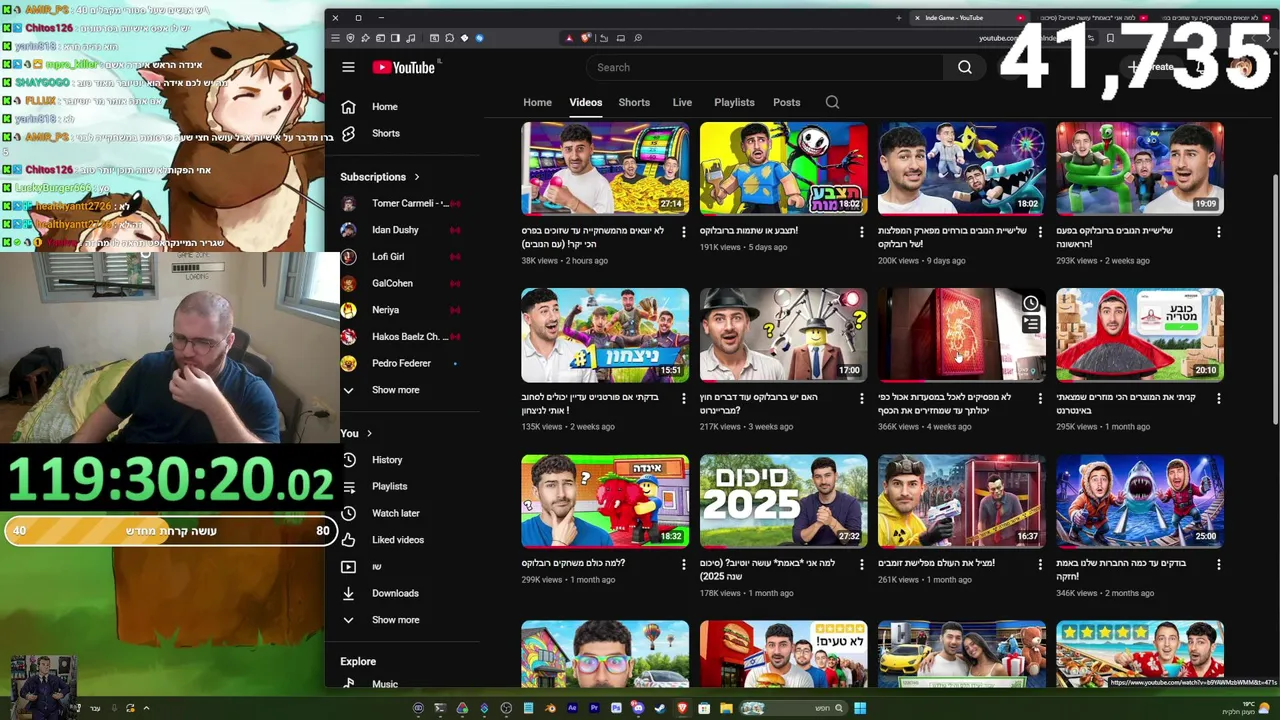Click the YouTube logo
Viewport: 1280px width, 720px height.
[405, 67]
